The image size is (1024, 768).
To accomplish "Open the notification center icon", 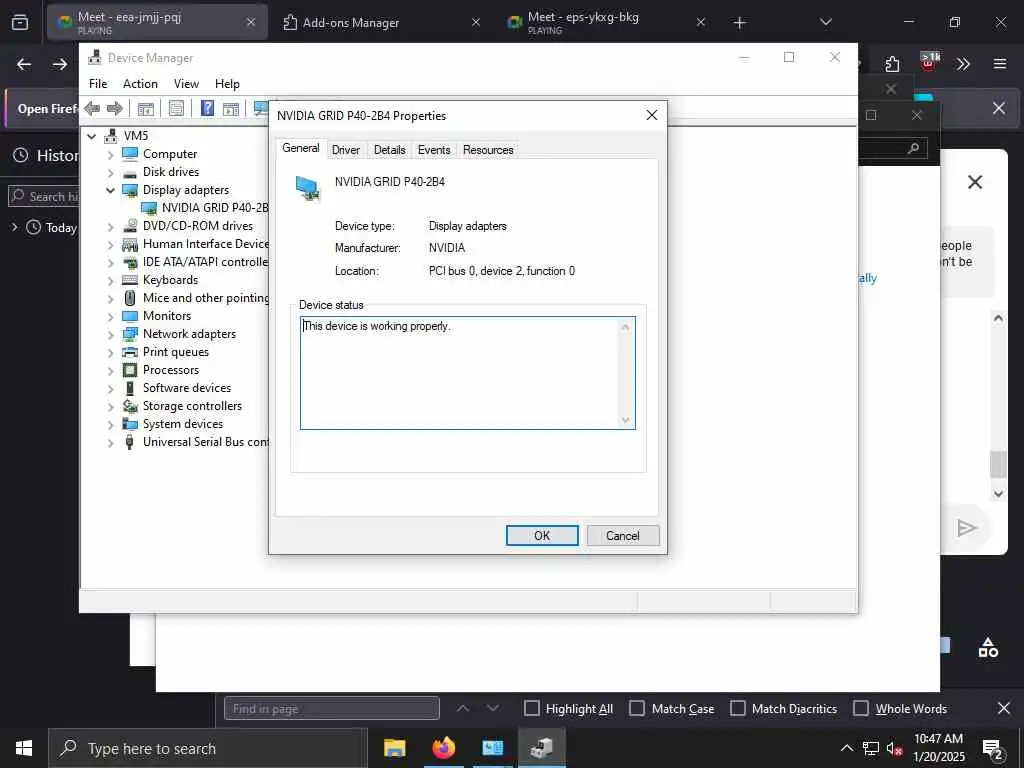I will tap(993, 749).
